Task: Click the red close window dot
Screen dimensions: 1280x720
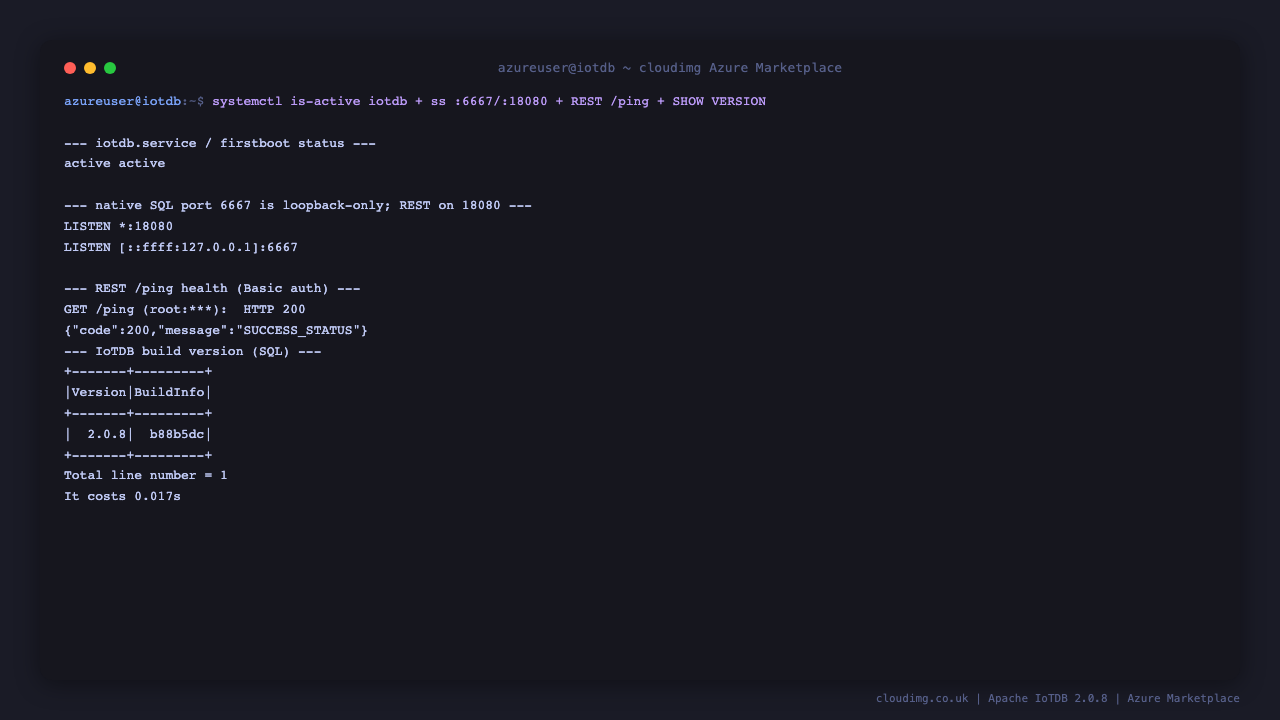Action: point(70,68)
